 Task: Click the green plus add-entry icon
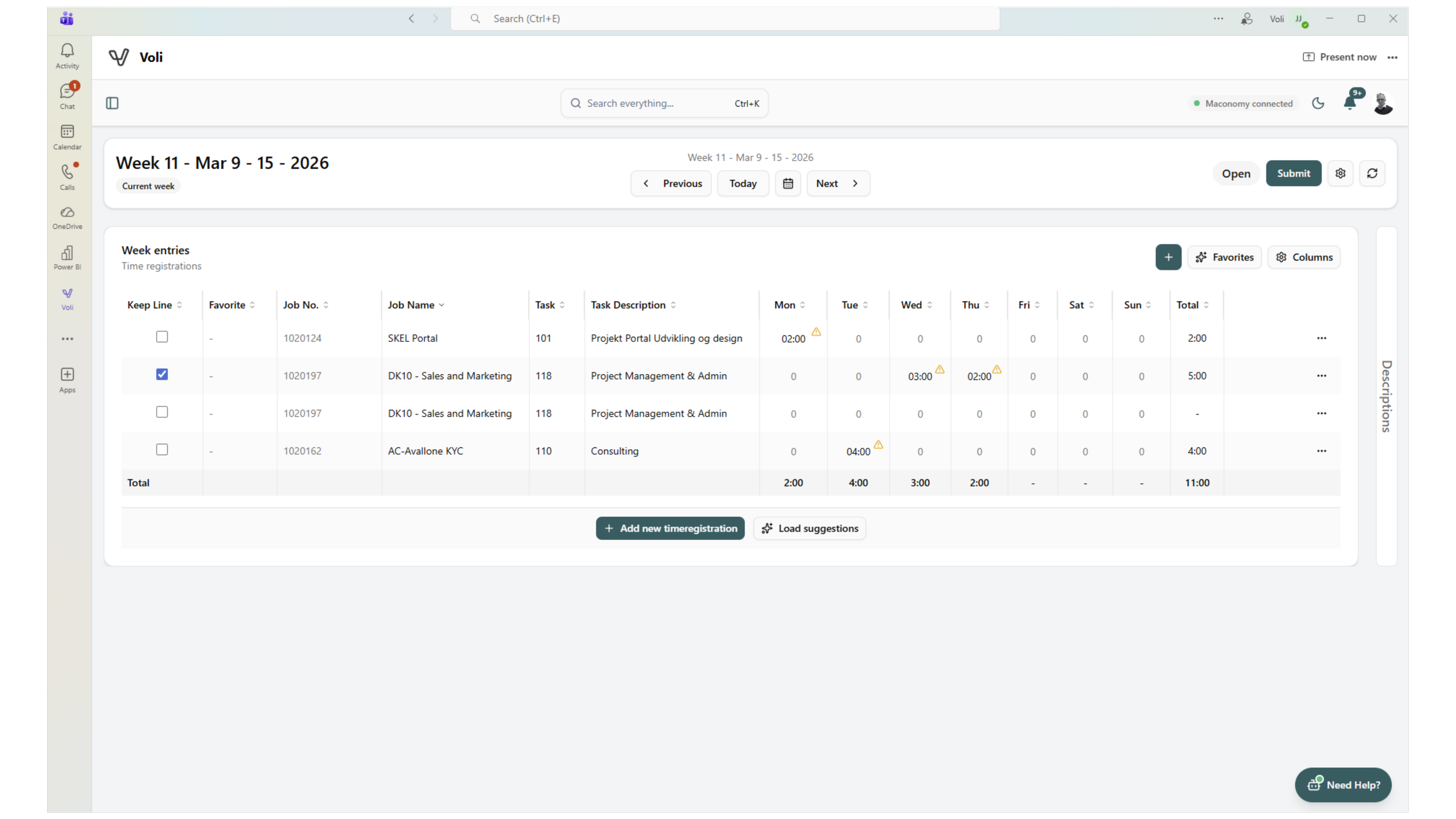1168,257
